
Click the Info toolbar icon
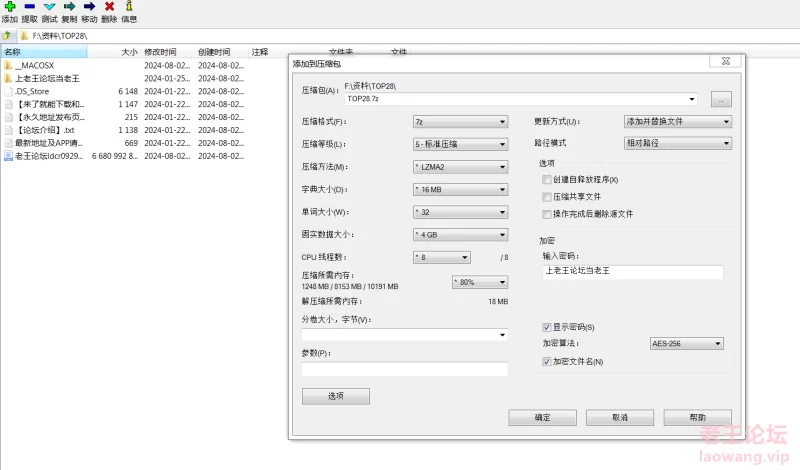click(x=128, y=6)
